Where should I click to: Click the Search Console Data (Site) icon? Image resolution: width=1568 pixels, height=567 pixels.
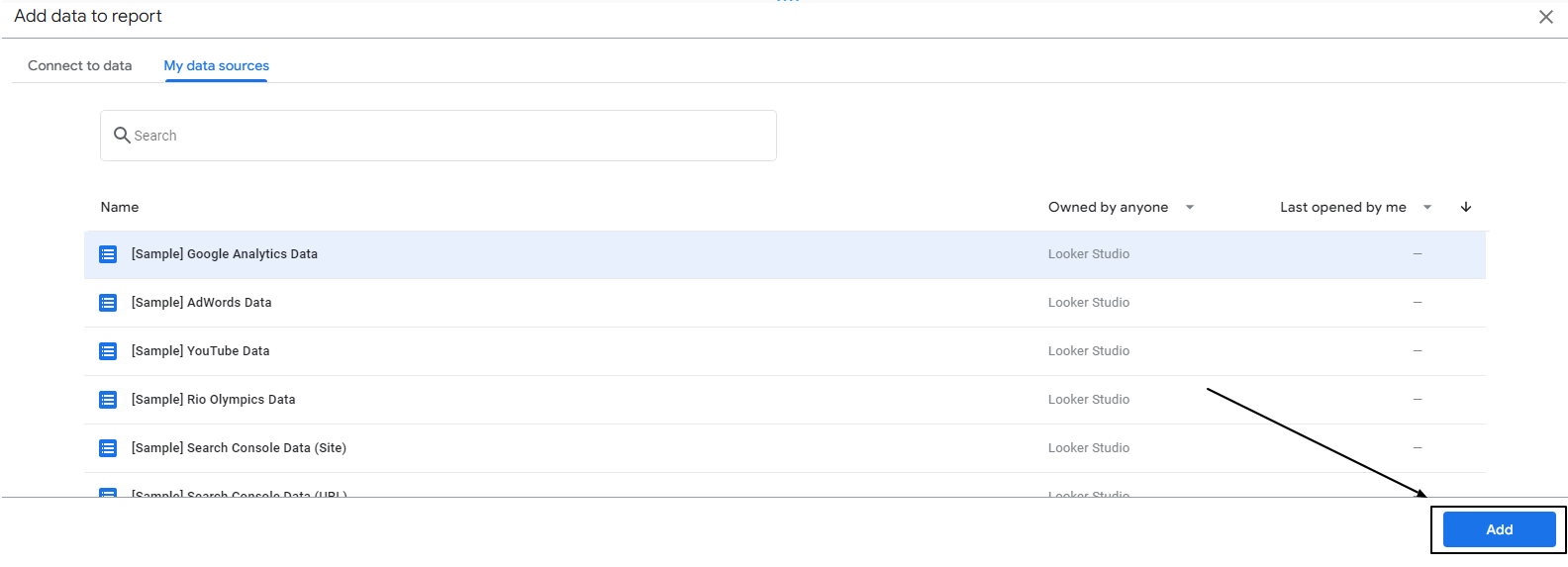pos(108,448)
